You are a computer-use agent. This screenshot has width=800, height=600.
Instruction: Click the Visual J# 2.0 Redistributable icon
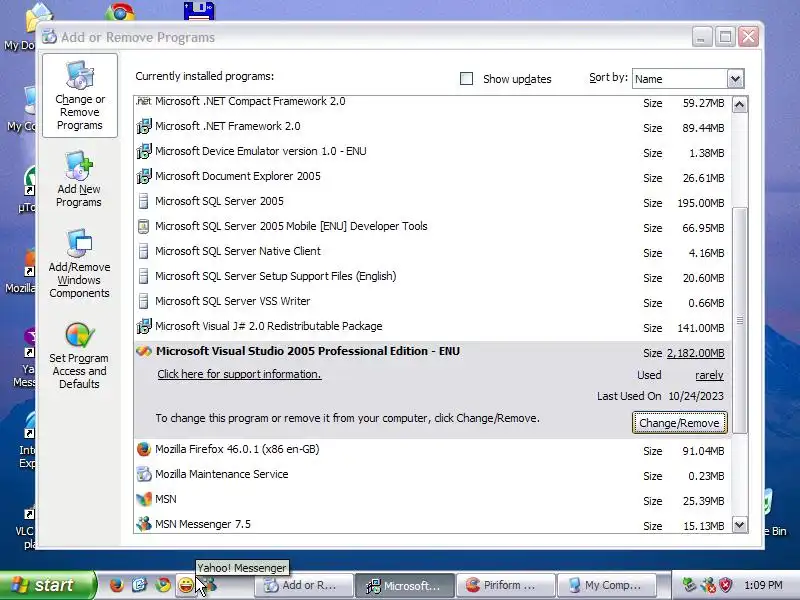coord(144,326)
